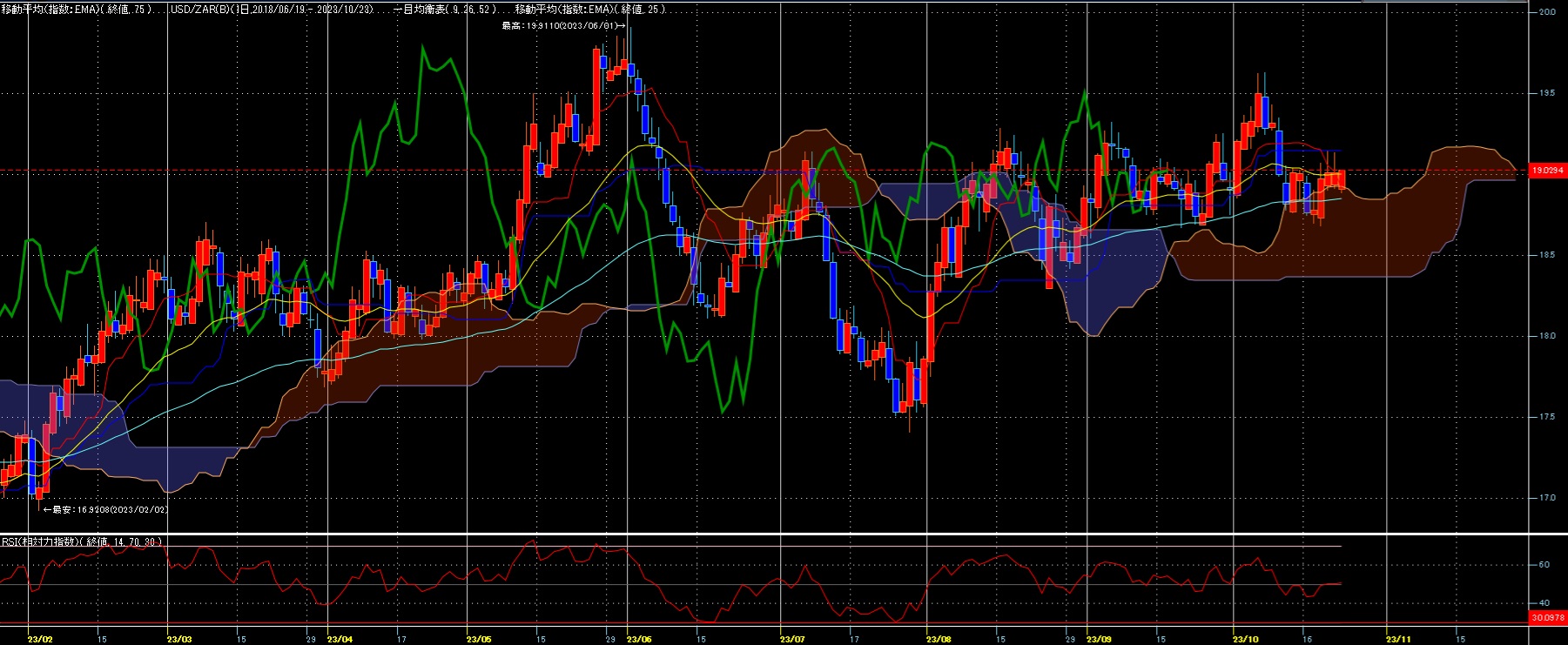Click the 23/06 date marker
The width and height of the screenshot is (1568, 645).
pyautogui.click(x=639, y=639)
